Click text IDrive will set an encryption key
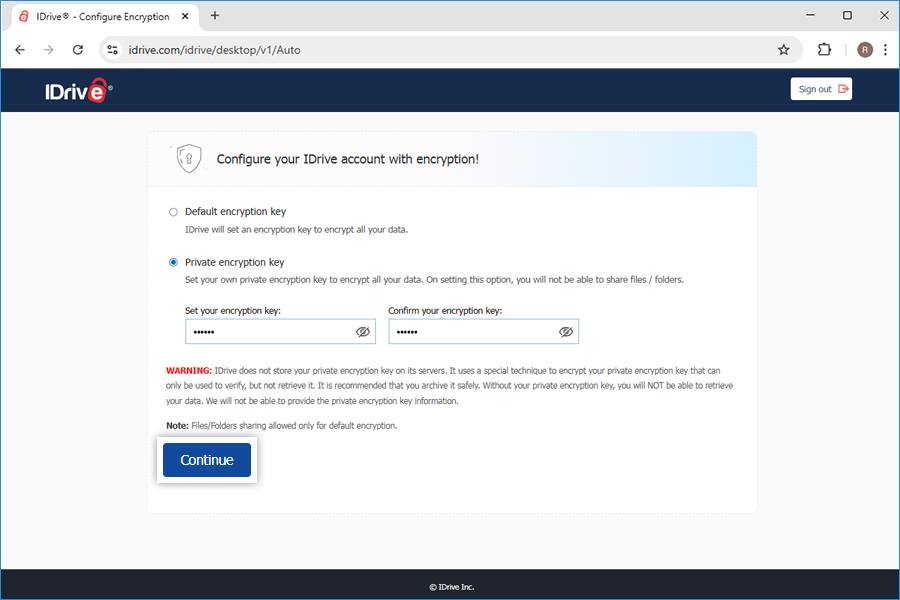 [296, 230]
